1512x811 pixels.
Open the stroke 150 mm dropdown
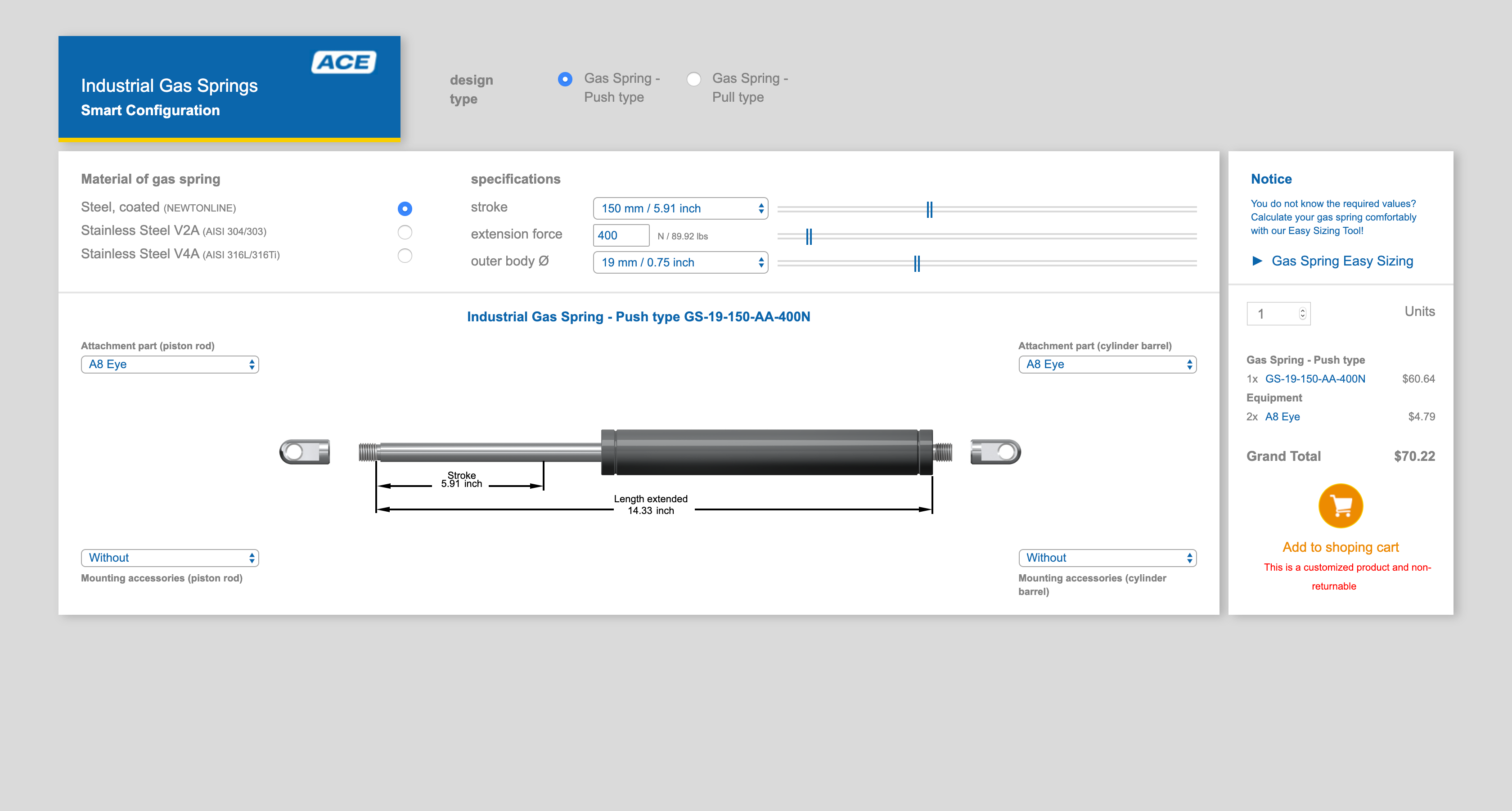(x=680, y=208)
